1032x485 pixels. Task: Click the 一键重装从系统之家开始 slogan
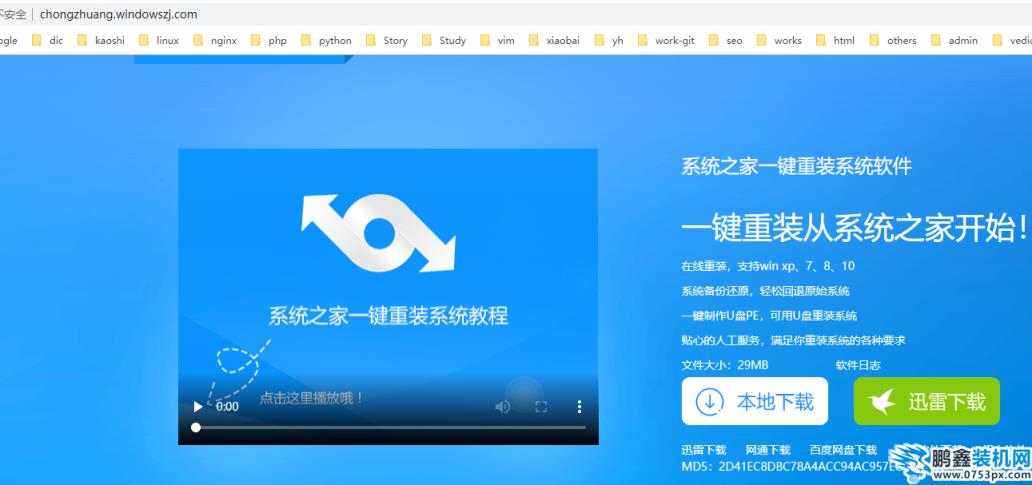855,228
